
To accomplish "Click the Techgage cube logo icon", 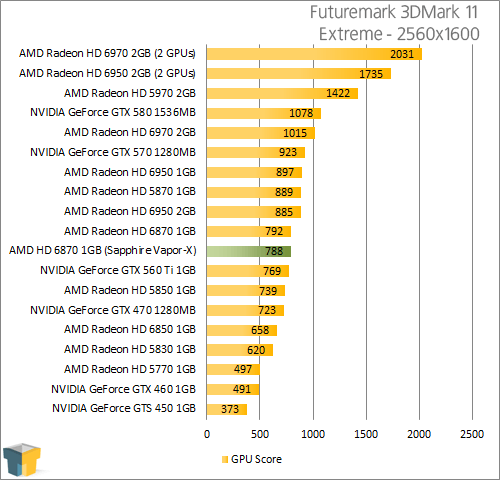I will pyautogui.click(x=22, y=460).
